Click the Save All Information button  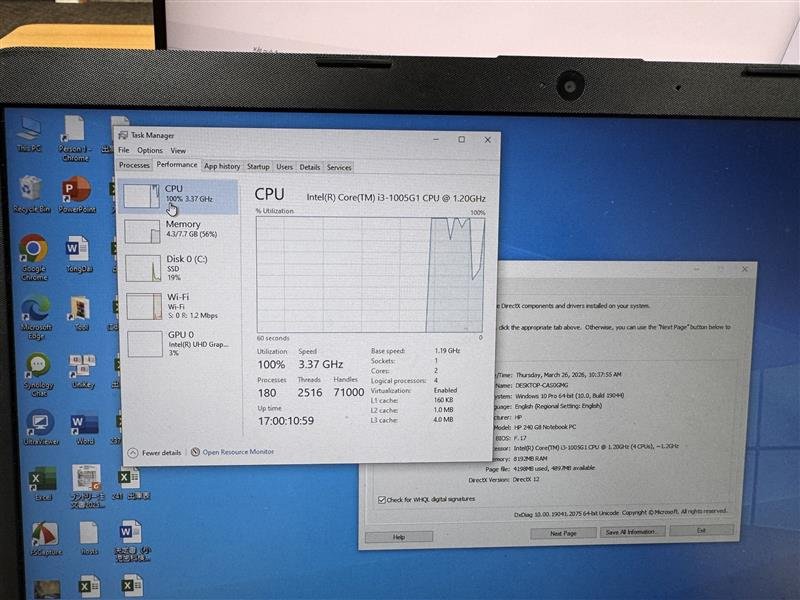(632, 532)
